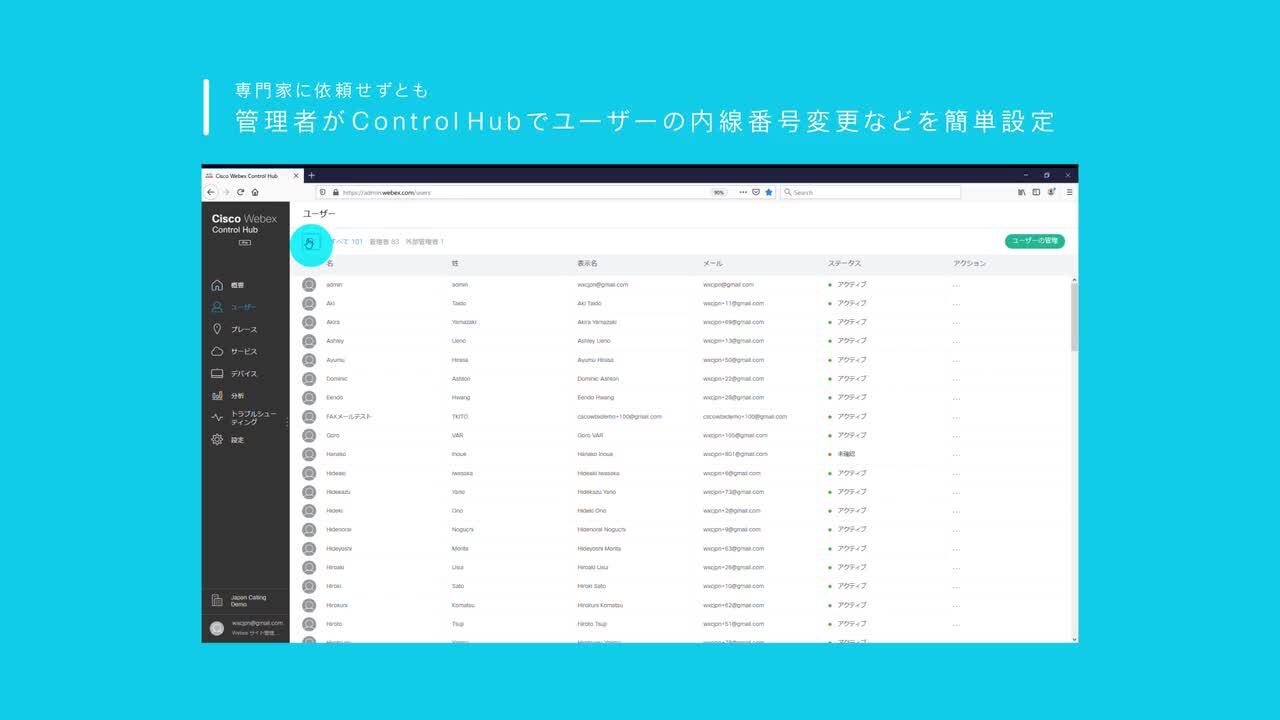Screen dimensions: 1280x720
Task: Click the name FAXメールテスト in the list
Action: tap(349, 416)
